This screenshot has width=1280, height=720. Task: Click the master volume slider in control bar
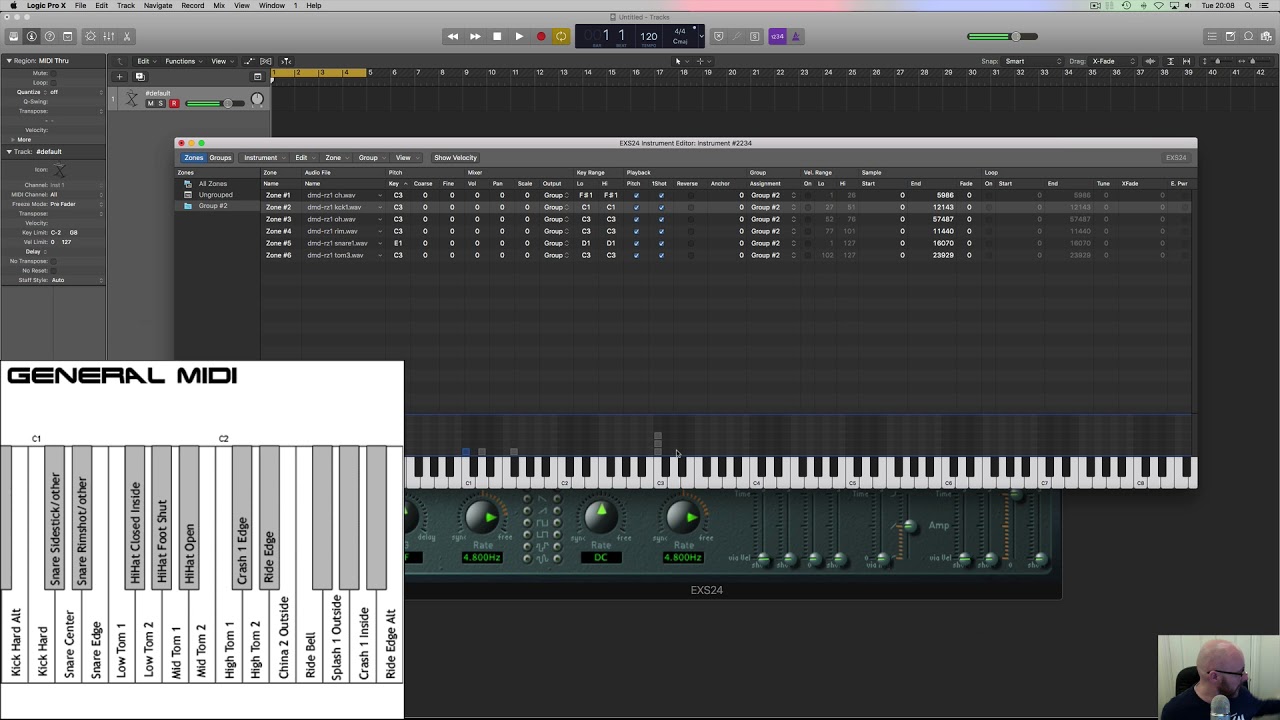tap(1002, 37)
